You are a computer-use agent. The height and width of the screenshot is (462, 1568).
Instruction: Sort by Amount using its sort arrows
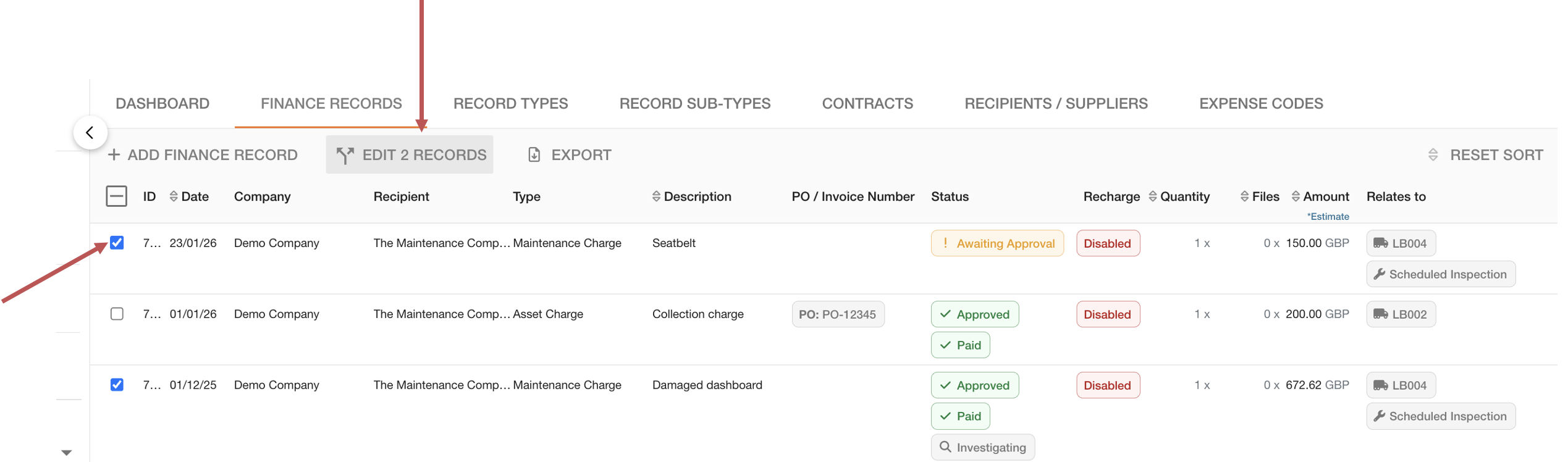click(1296, 196)
